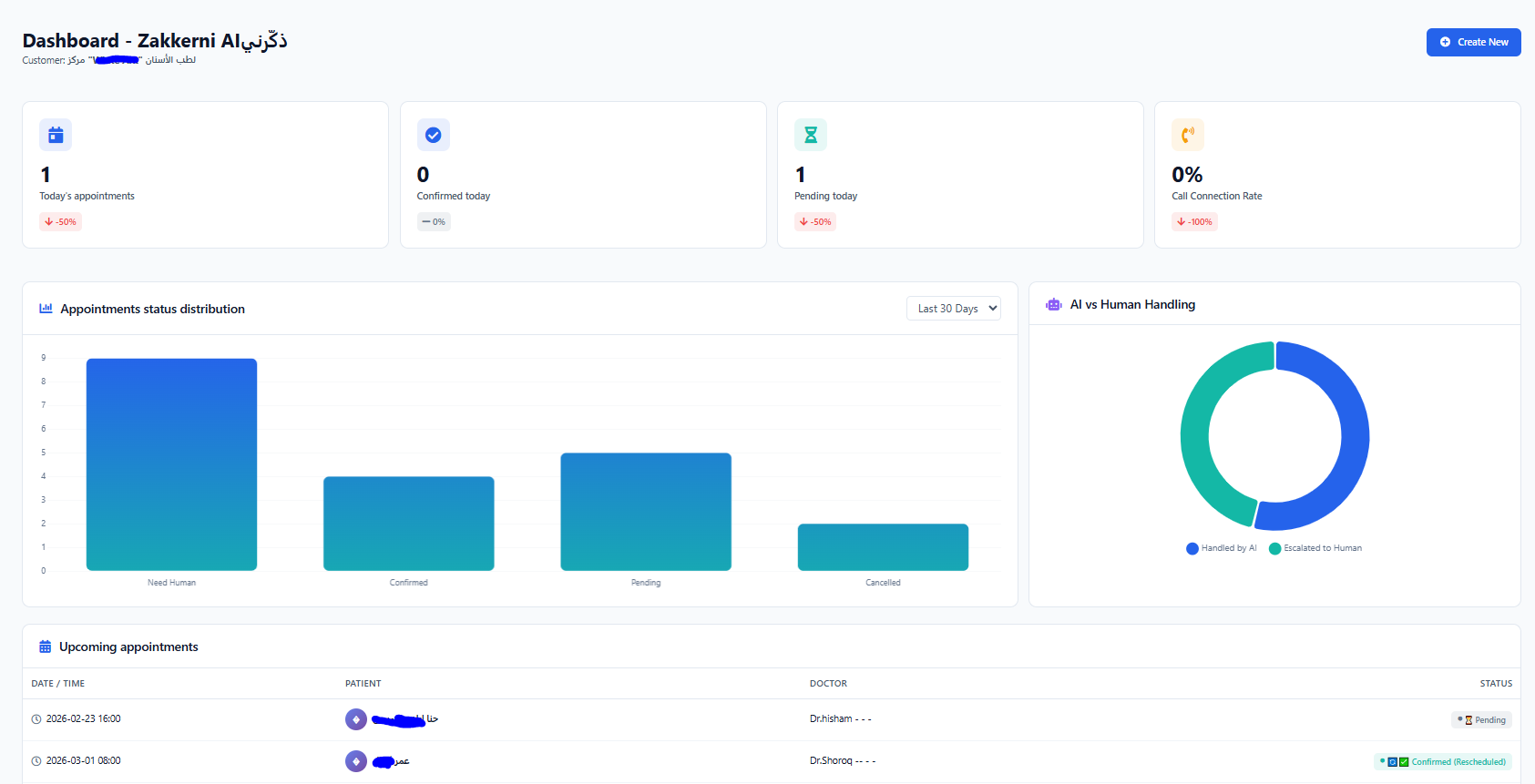Click the clock icon beside 2026-03-01 08:00

[x=36, y=761]
